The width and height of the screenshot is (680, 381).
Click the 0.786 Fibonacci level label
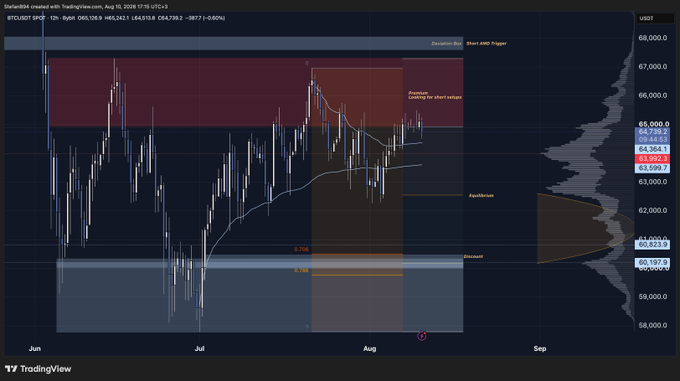(301, 270)
